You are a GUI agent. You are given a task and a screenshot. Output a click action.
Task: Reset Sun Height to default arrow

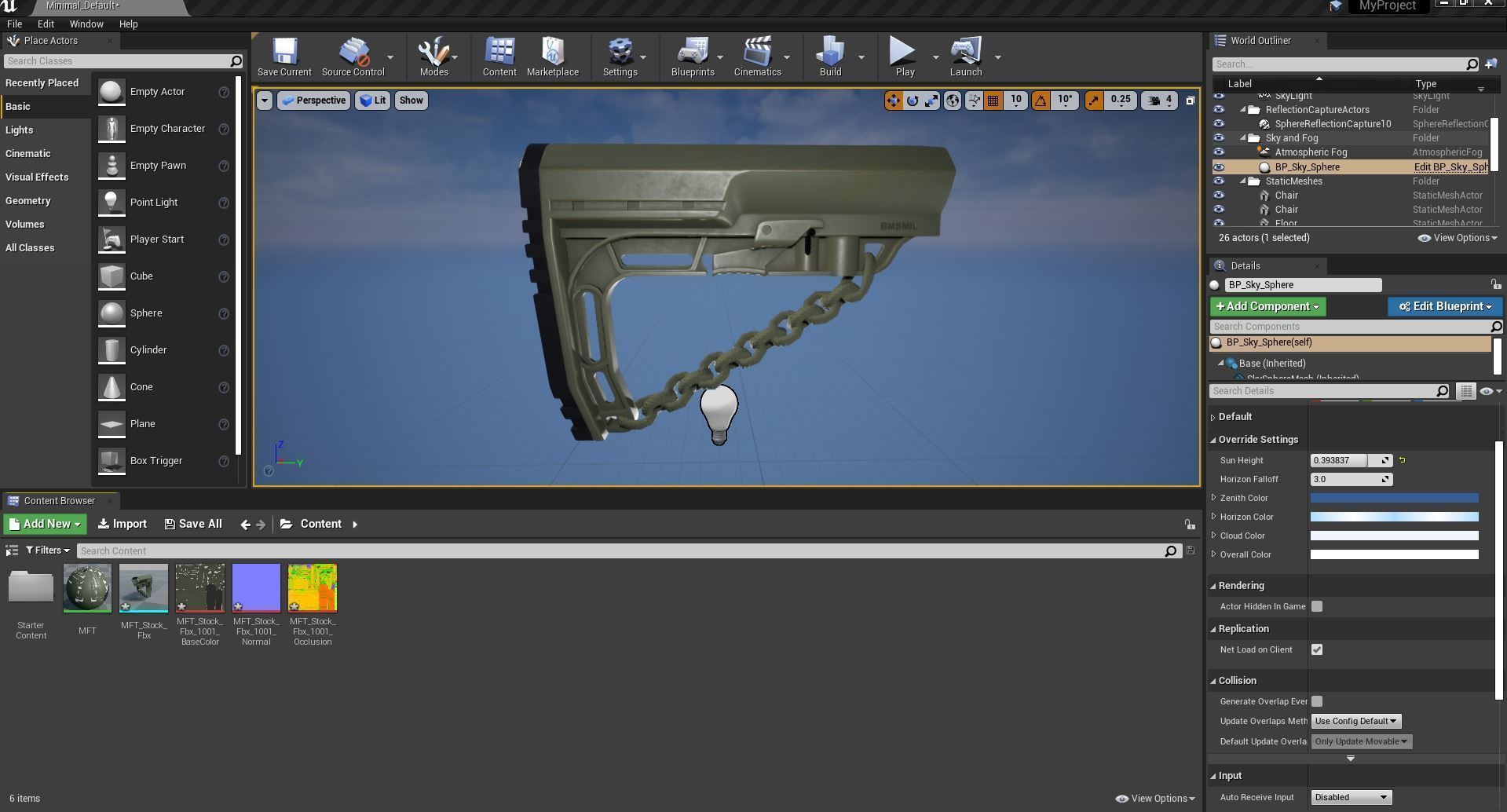tap(1403, 460)
